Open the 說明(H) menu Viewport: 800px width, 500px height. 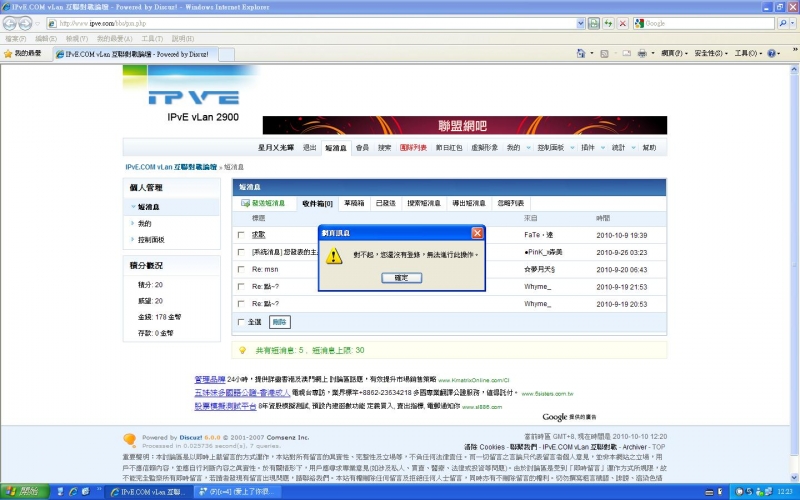(183, 39)
